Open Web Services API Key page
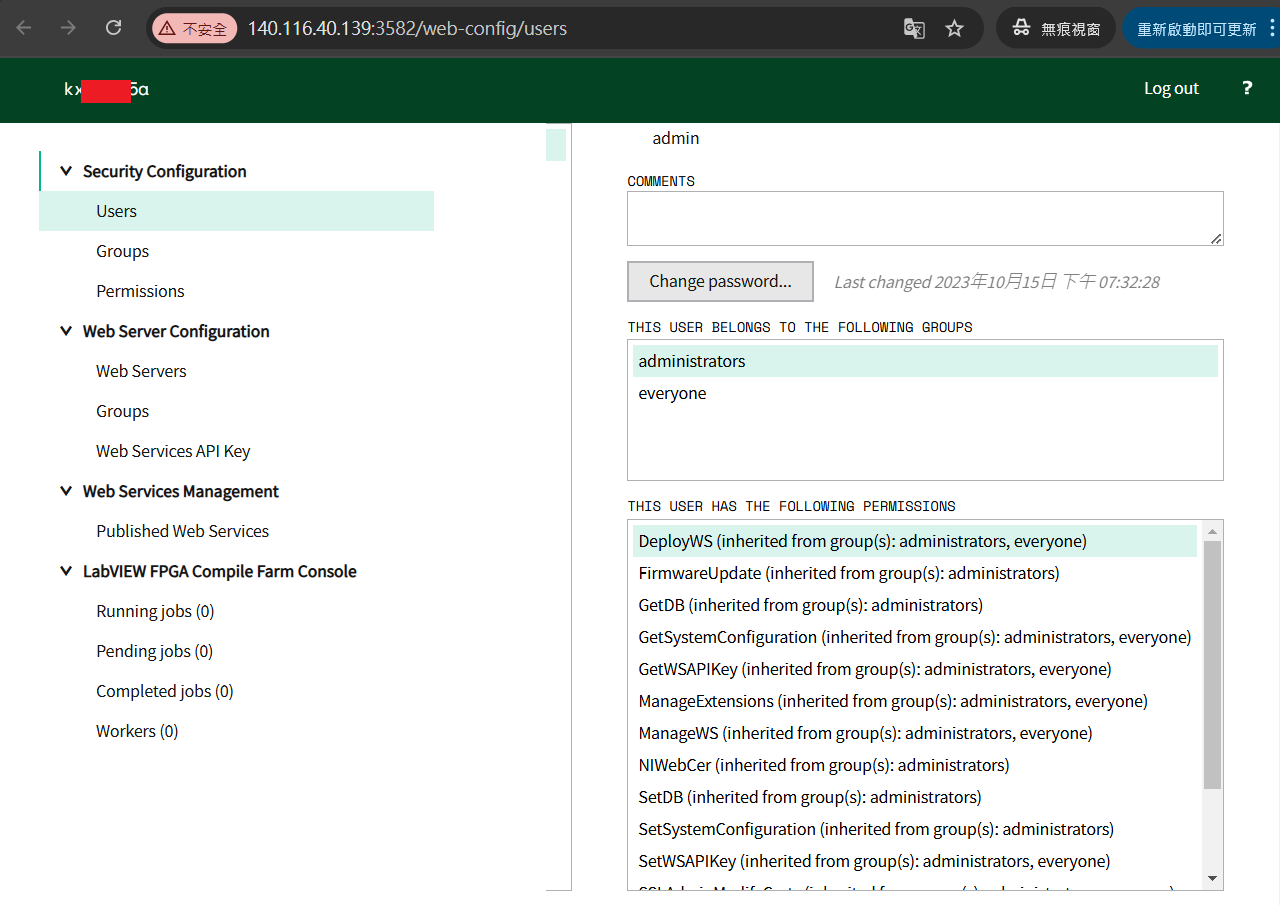Image resolution: width=1280 pixels, height=905 pixels. [173, 451]
